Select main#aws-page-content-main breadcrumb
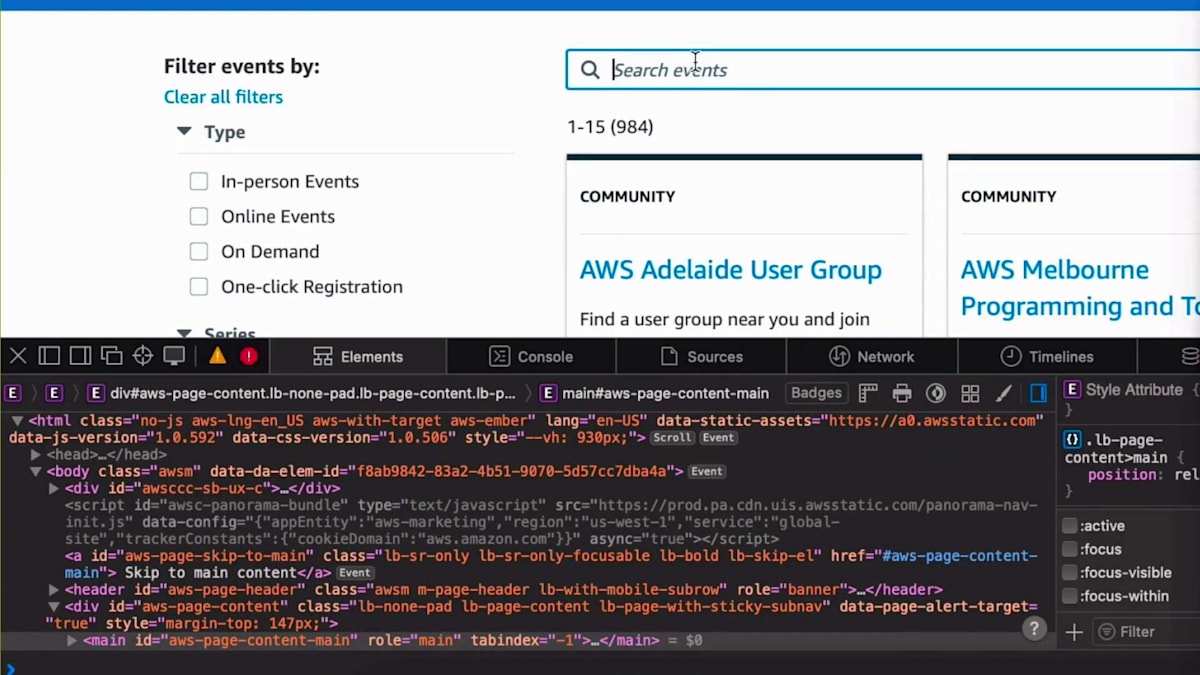This screenshot has width=1200, height=675. pyautogui.click(x=654, y=393)
